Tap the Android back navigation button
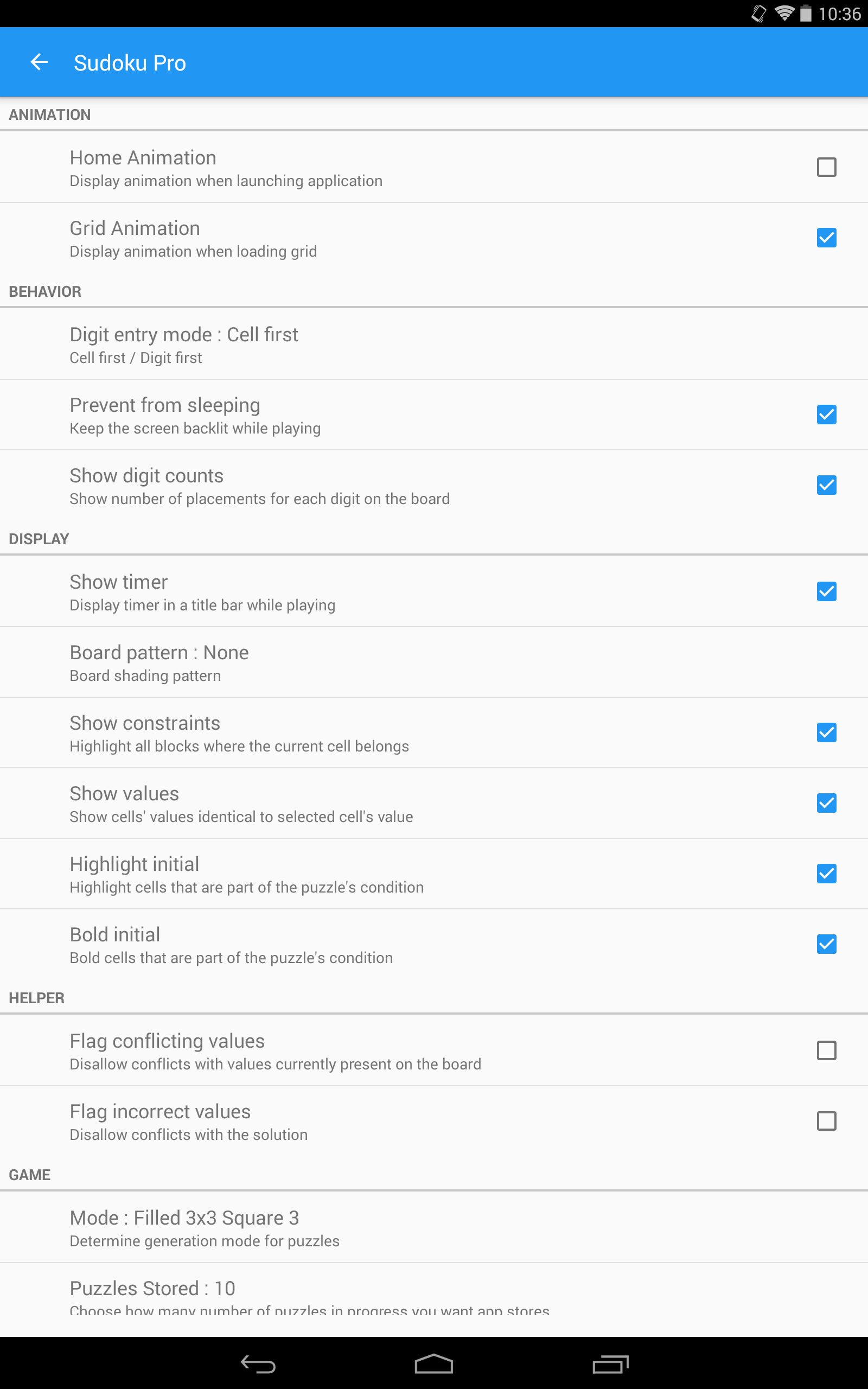This screenshot has height=1389, width=868. [258, 1363]
